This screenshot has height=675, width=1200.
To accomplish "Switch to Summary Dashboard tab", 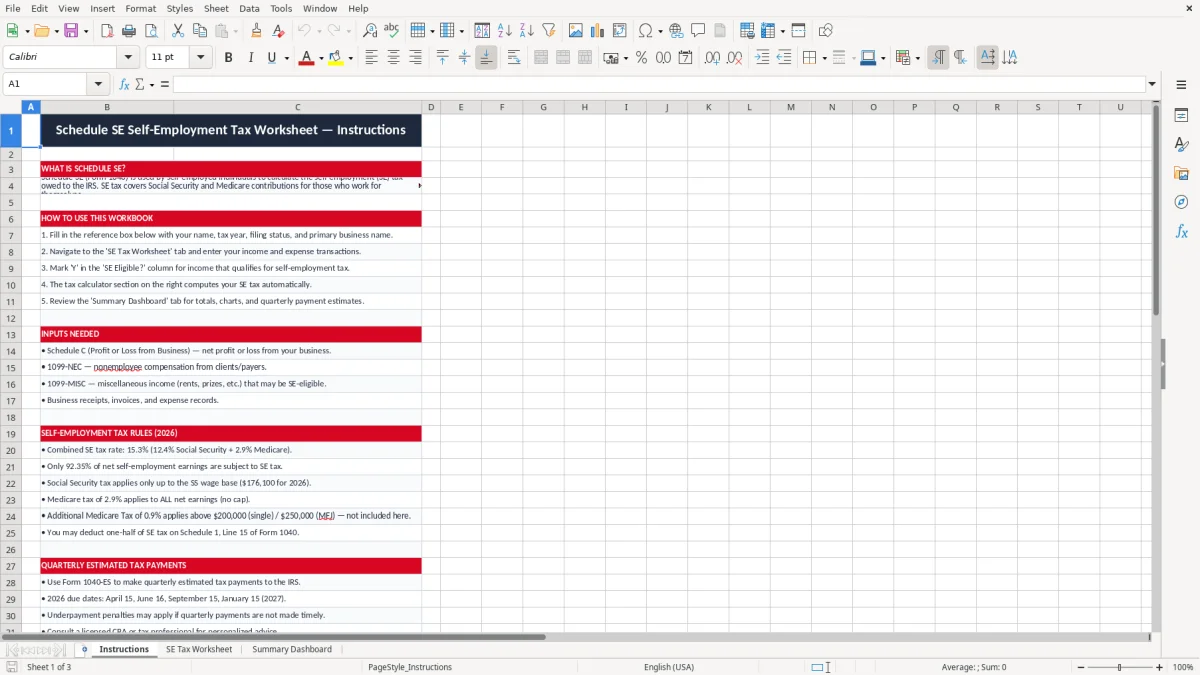I will click(x=292, y=649).
